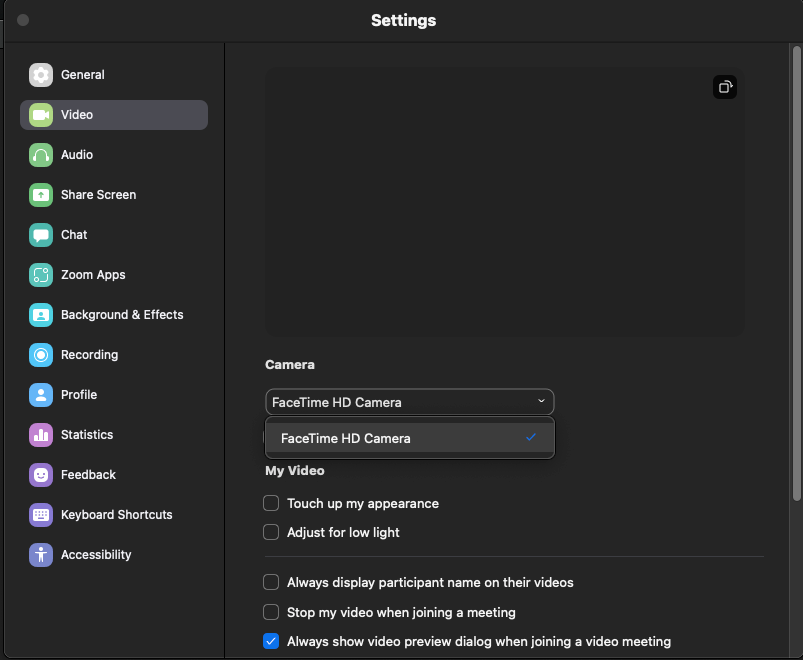The height and width of the screenshot is (660, 803).
Task: Uncheck Always show video preview dialog
Action: 271,641
